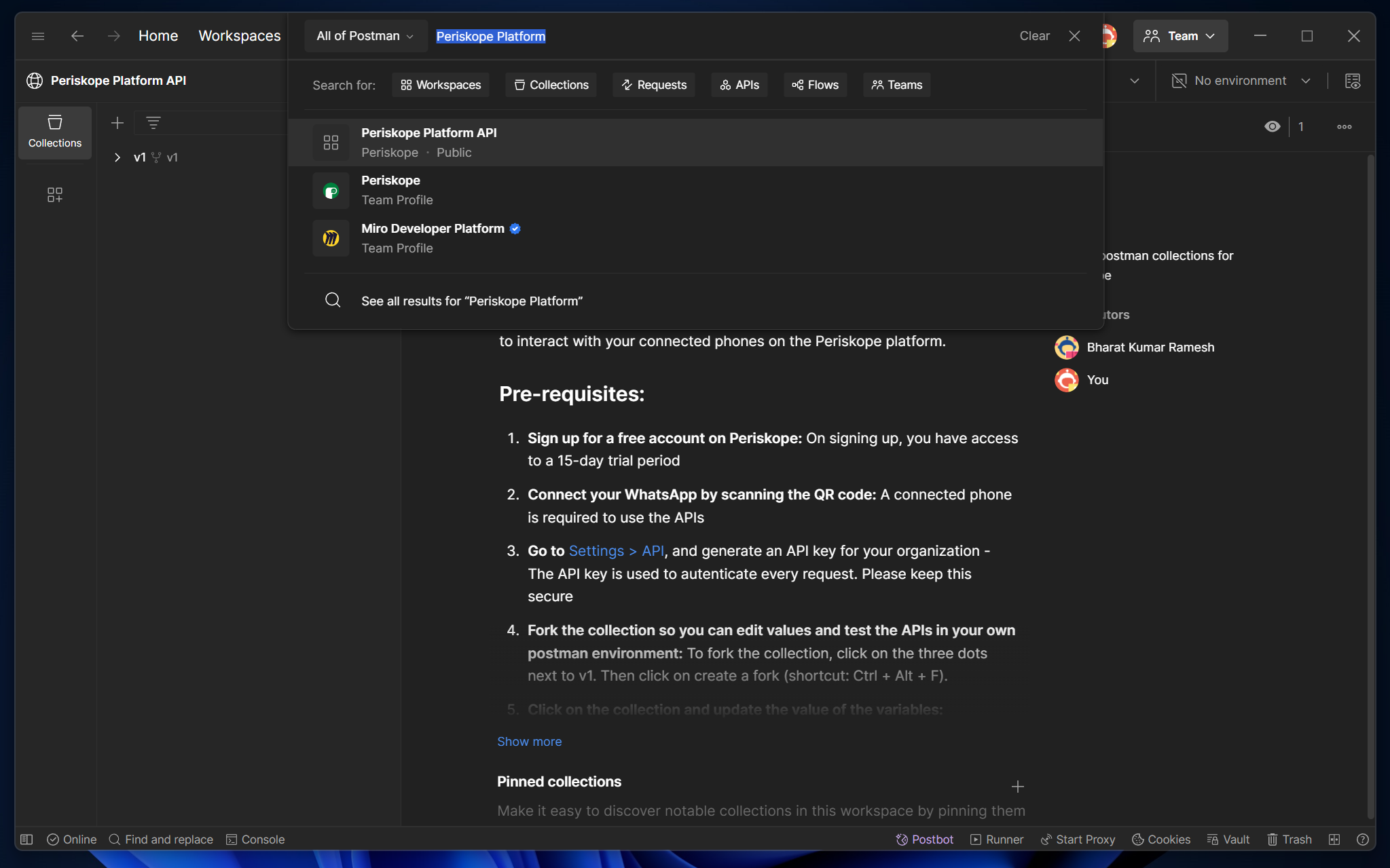Expand the v1 collection

[117, 157]
